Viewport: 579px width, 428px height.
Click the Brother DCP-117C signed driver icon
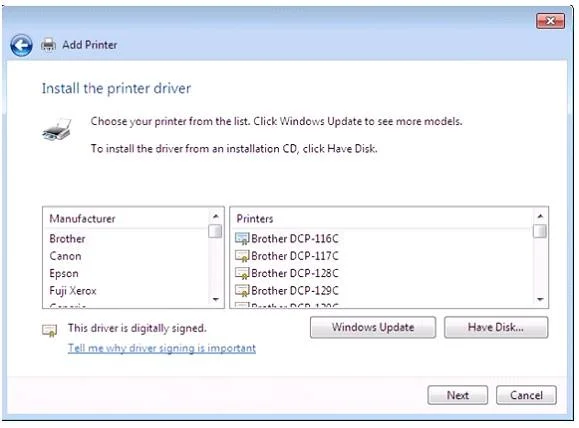pos(242,256)
